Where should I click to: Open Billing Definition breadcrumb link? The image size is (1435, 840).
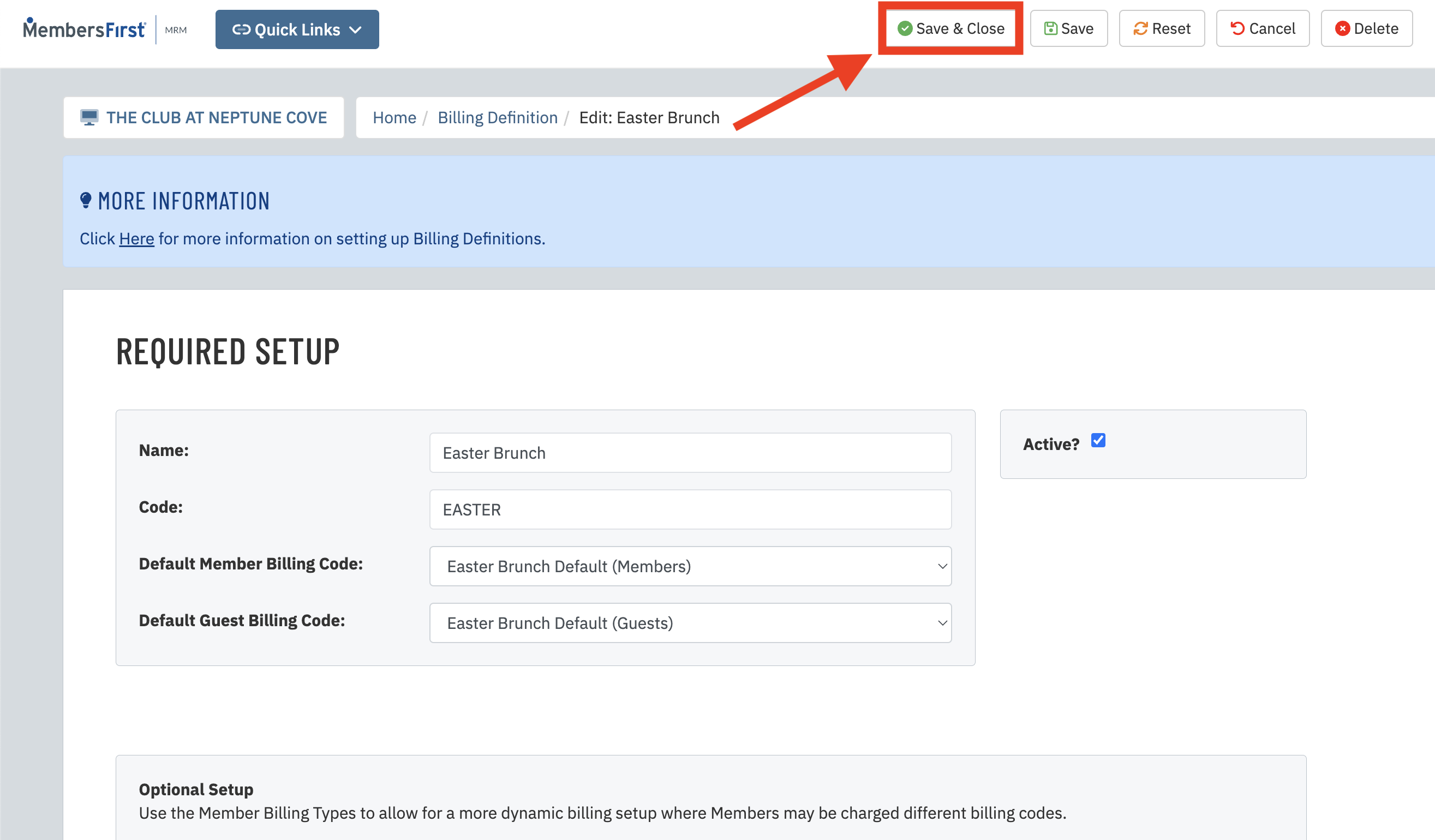[x=497, y=117]
